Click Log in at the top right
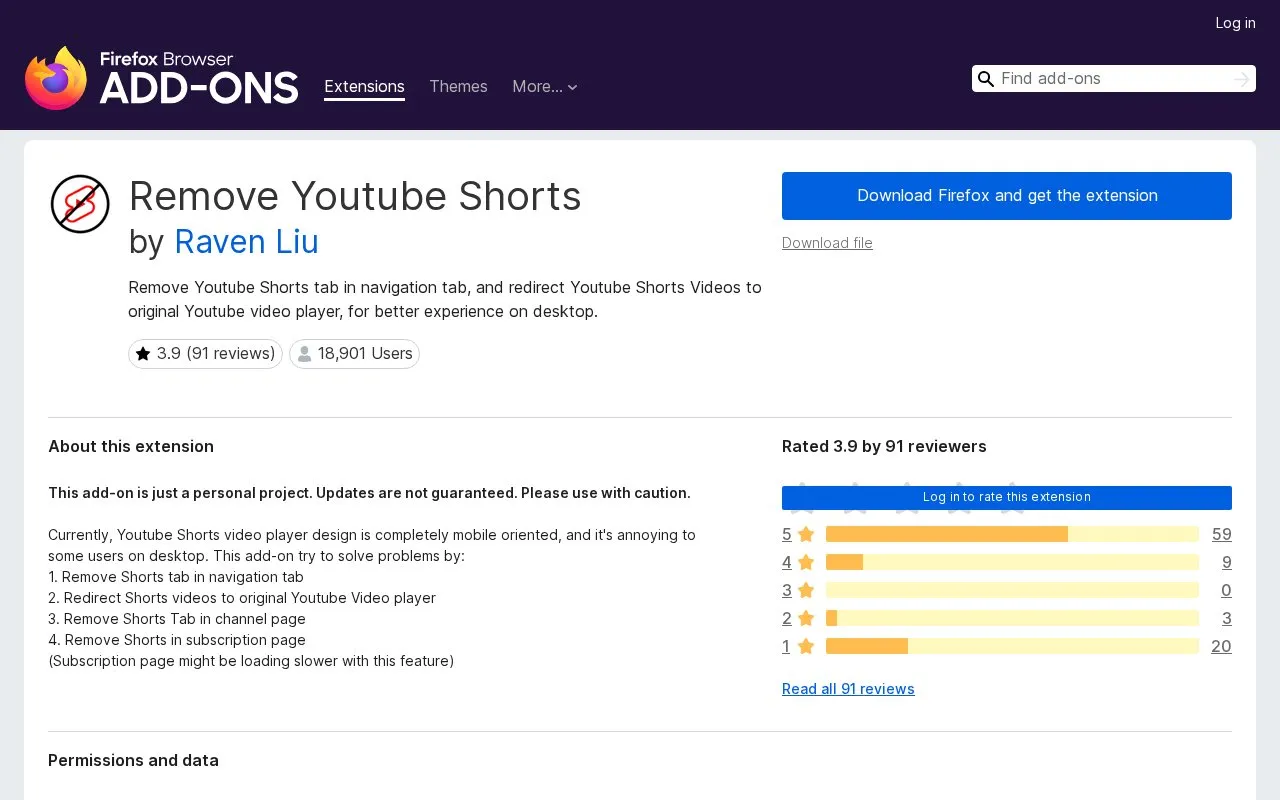1280x800 pixels. [x=1235, y=23]
